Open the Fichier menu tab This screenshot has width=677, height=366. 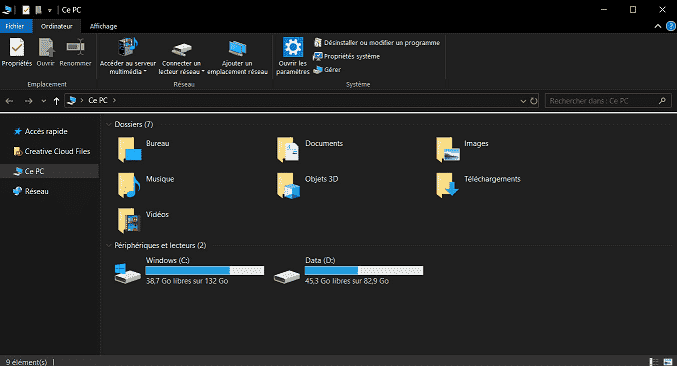(15, 26)
